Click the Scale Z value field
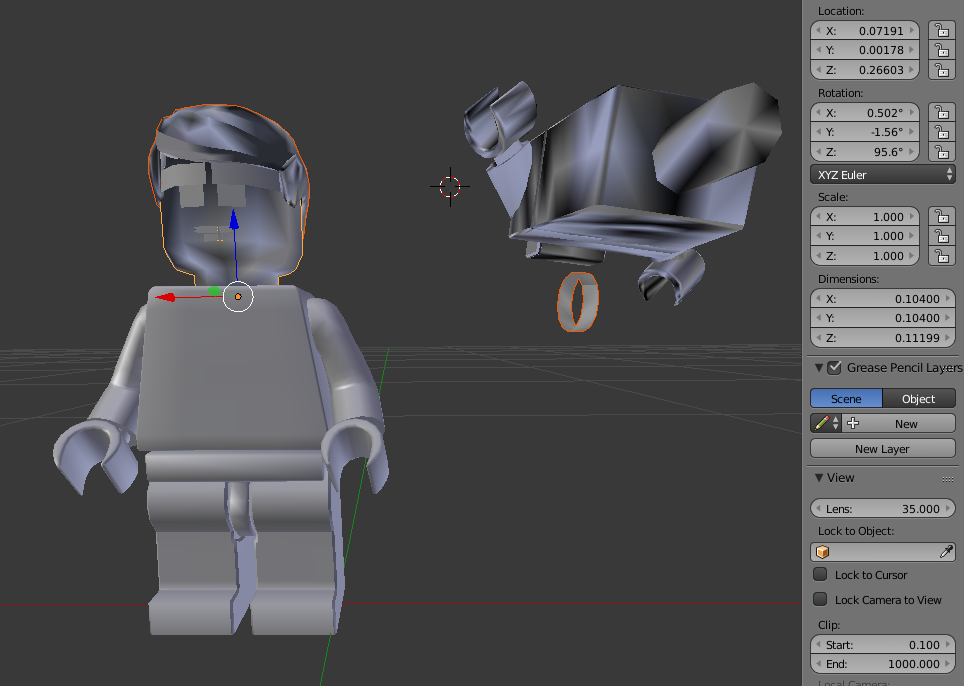 click(x=865, y=255)
